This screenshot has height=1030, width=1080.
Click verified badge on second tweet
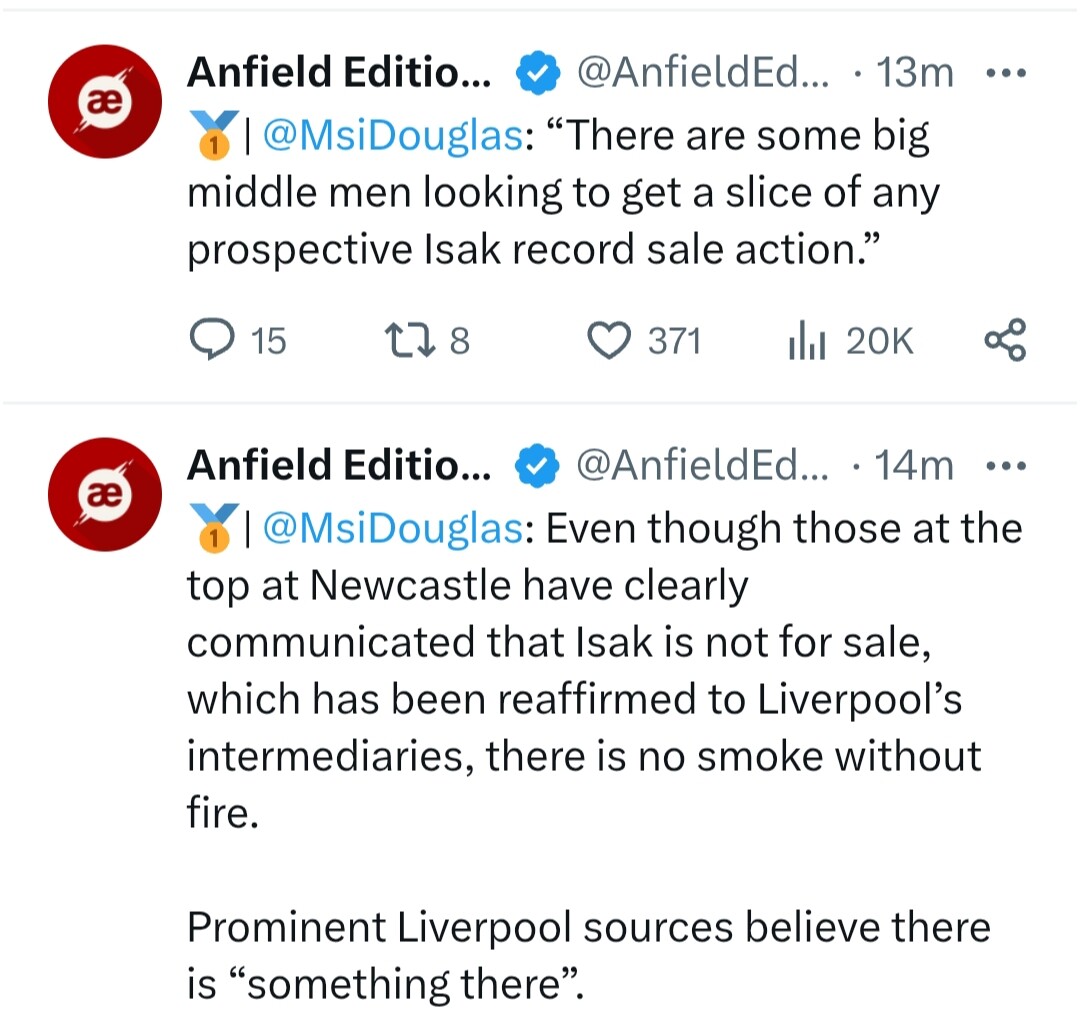coord(535,465)
